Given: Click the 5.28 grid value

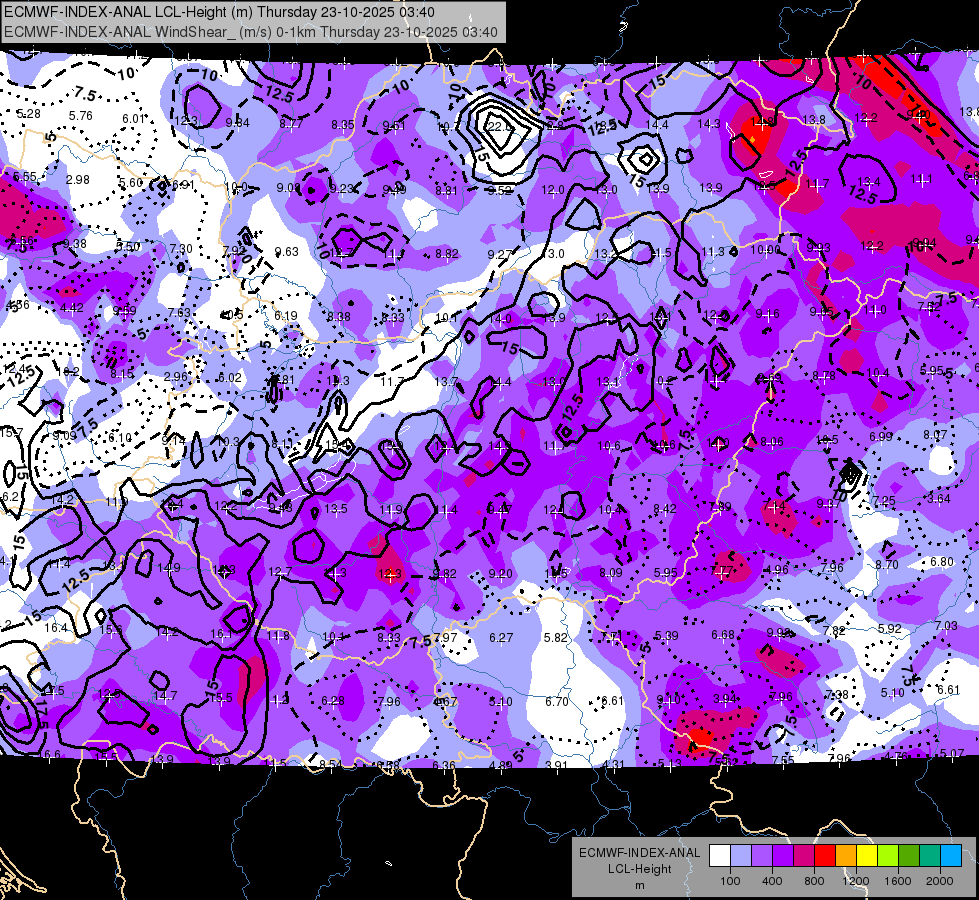Looking at the screenshot, I should tap(29, 114).
